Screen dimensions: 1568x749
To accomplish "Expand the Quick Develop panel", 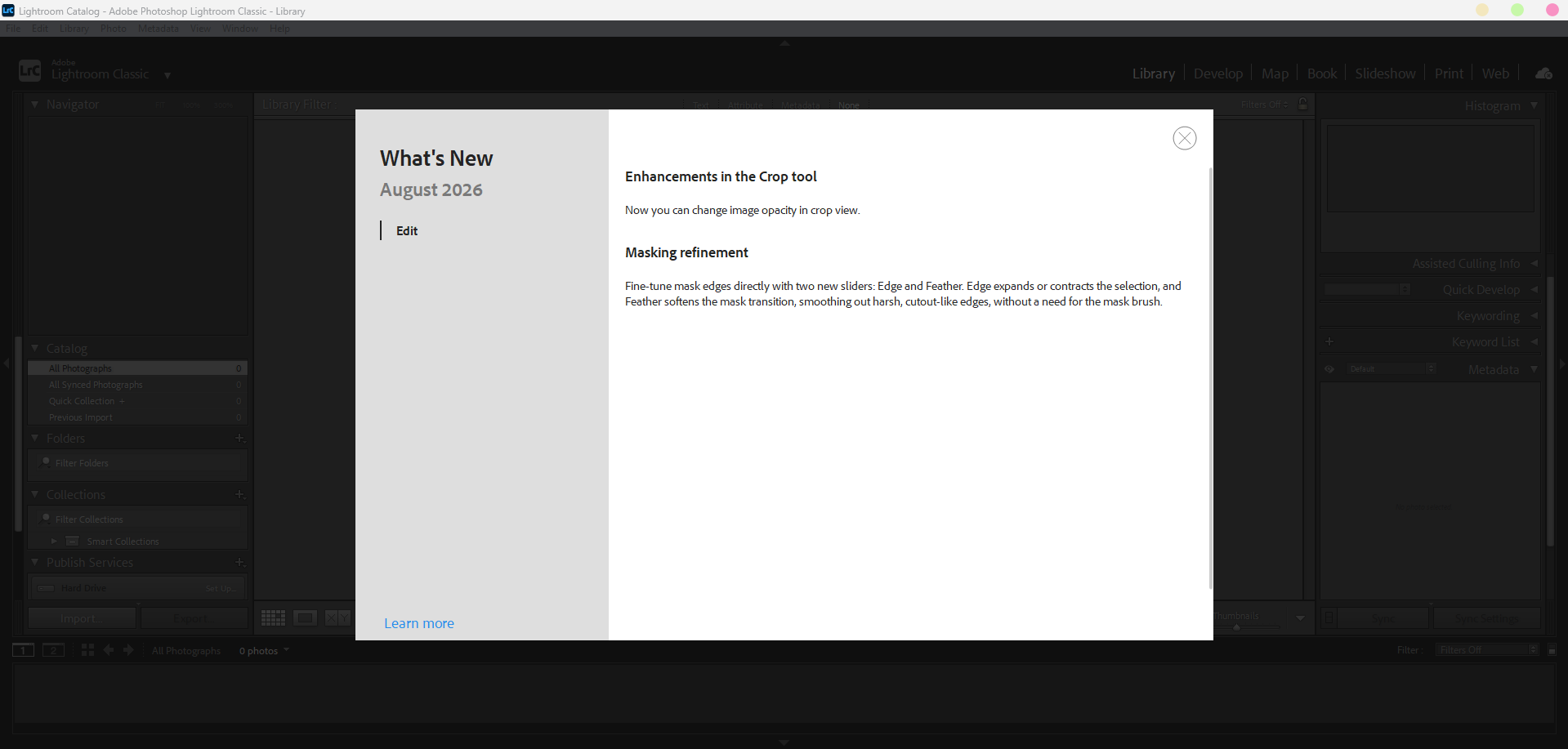I will pyautogui.click(x=1534, y=289).
